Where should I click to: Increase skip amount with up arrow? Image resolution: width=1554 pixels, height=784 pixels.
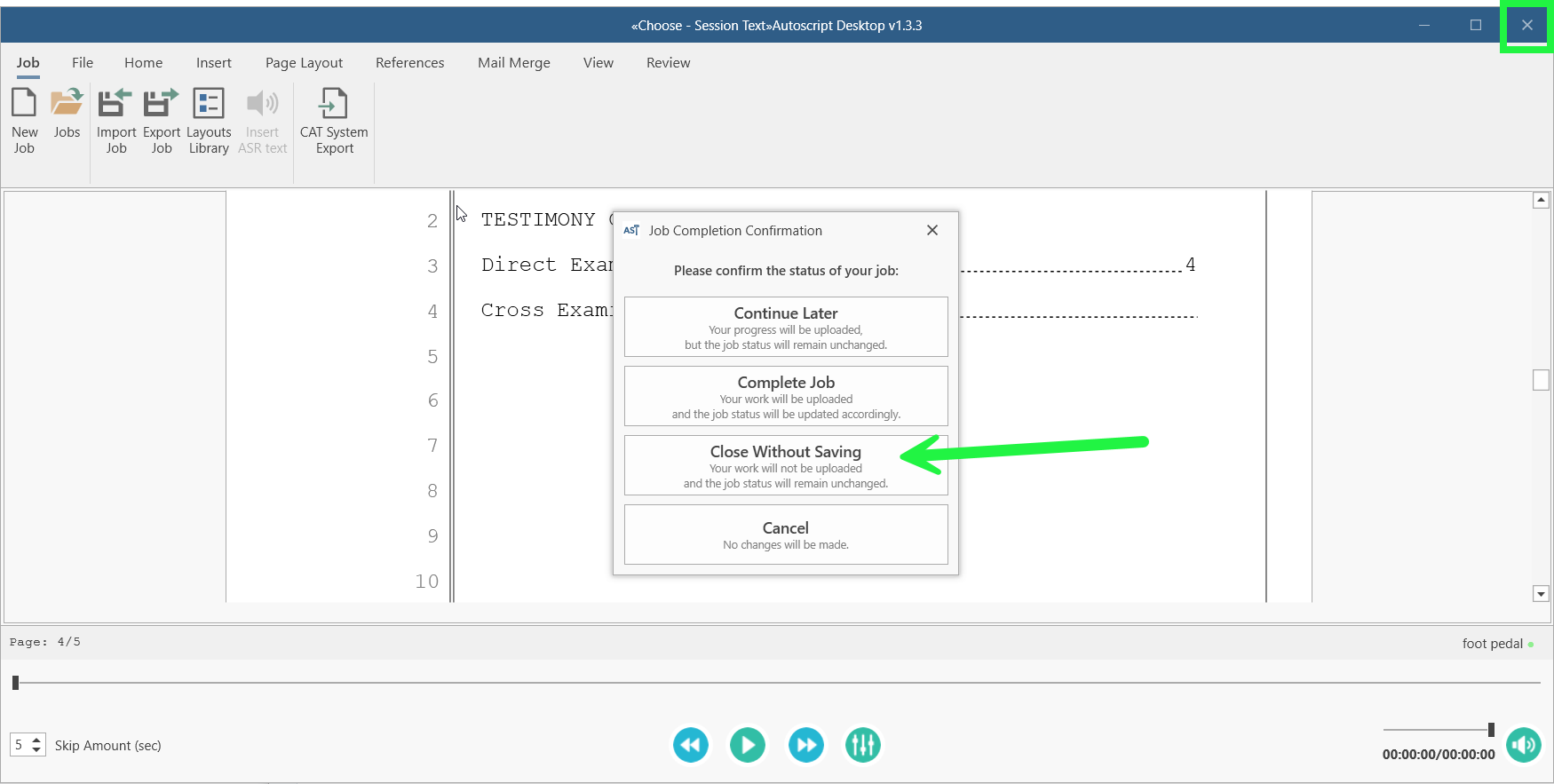tap(36, 740)
